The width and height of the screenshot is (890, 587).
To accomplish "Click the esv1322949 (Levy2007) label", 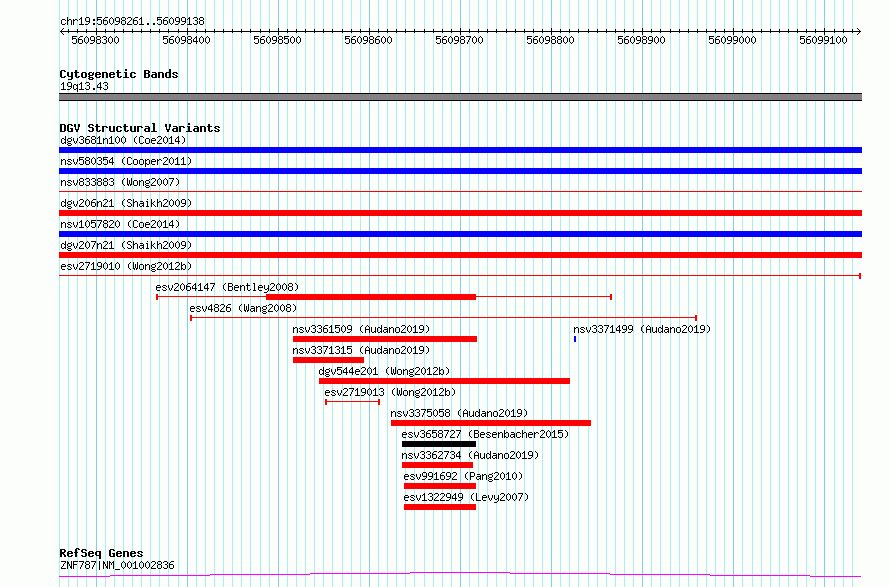I will (466, 497).
